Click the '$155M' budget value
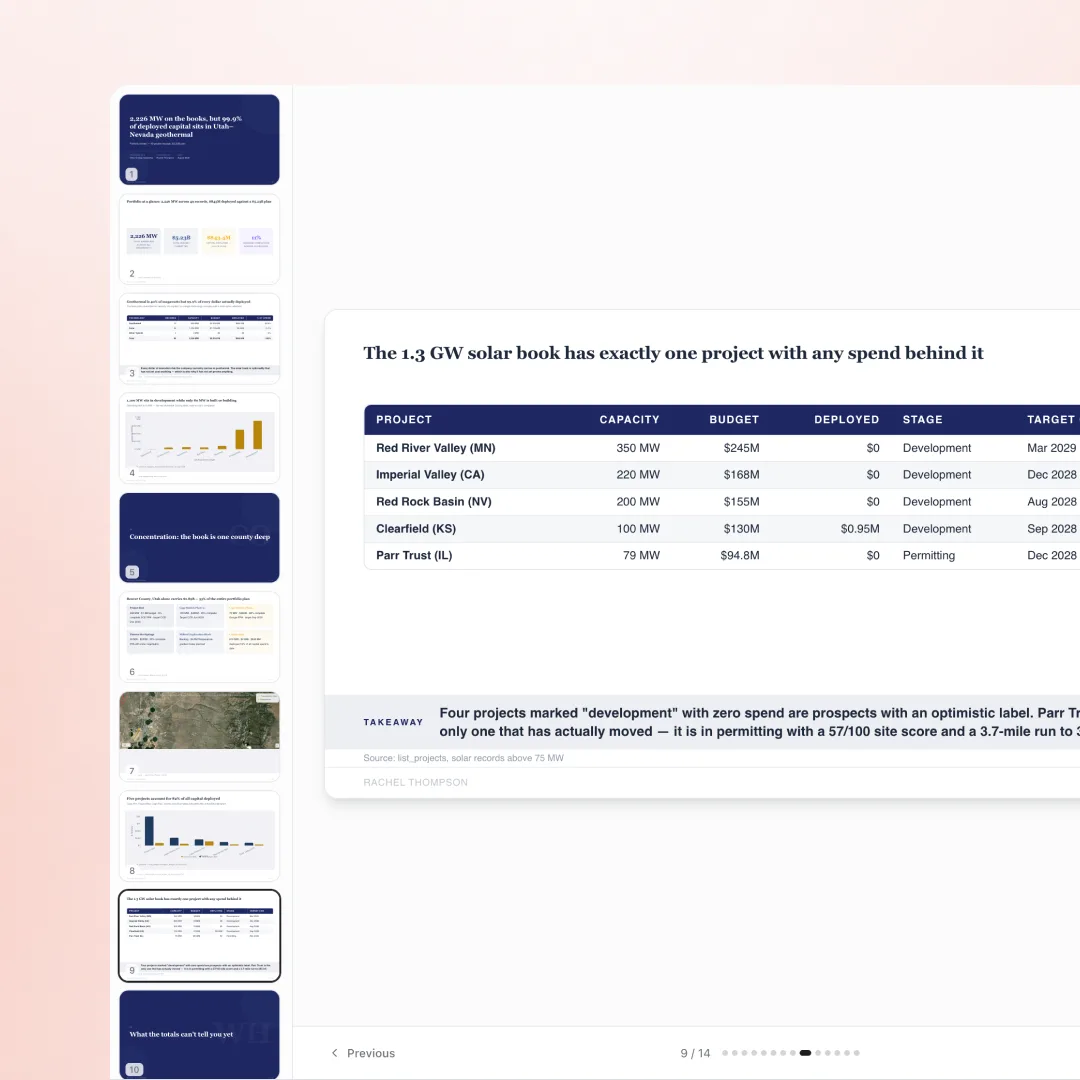1080x1080 pixels. 741,501
